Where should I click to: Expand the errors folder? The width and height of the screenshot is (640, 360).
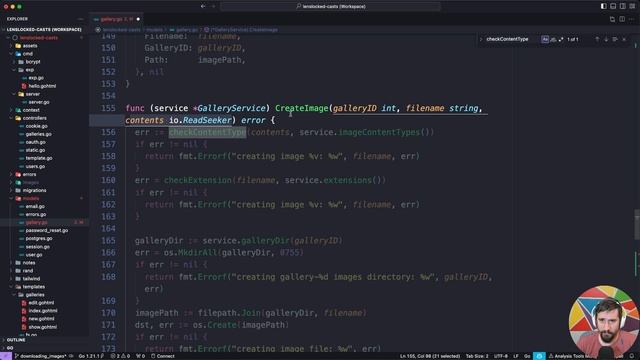pos(29,174)
